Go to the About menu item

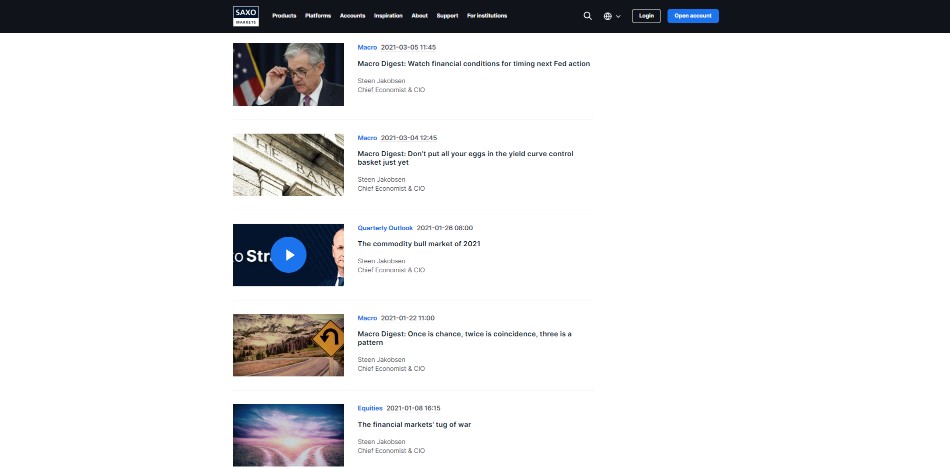[419, 16]
